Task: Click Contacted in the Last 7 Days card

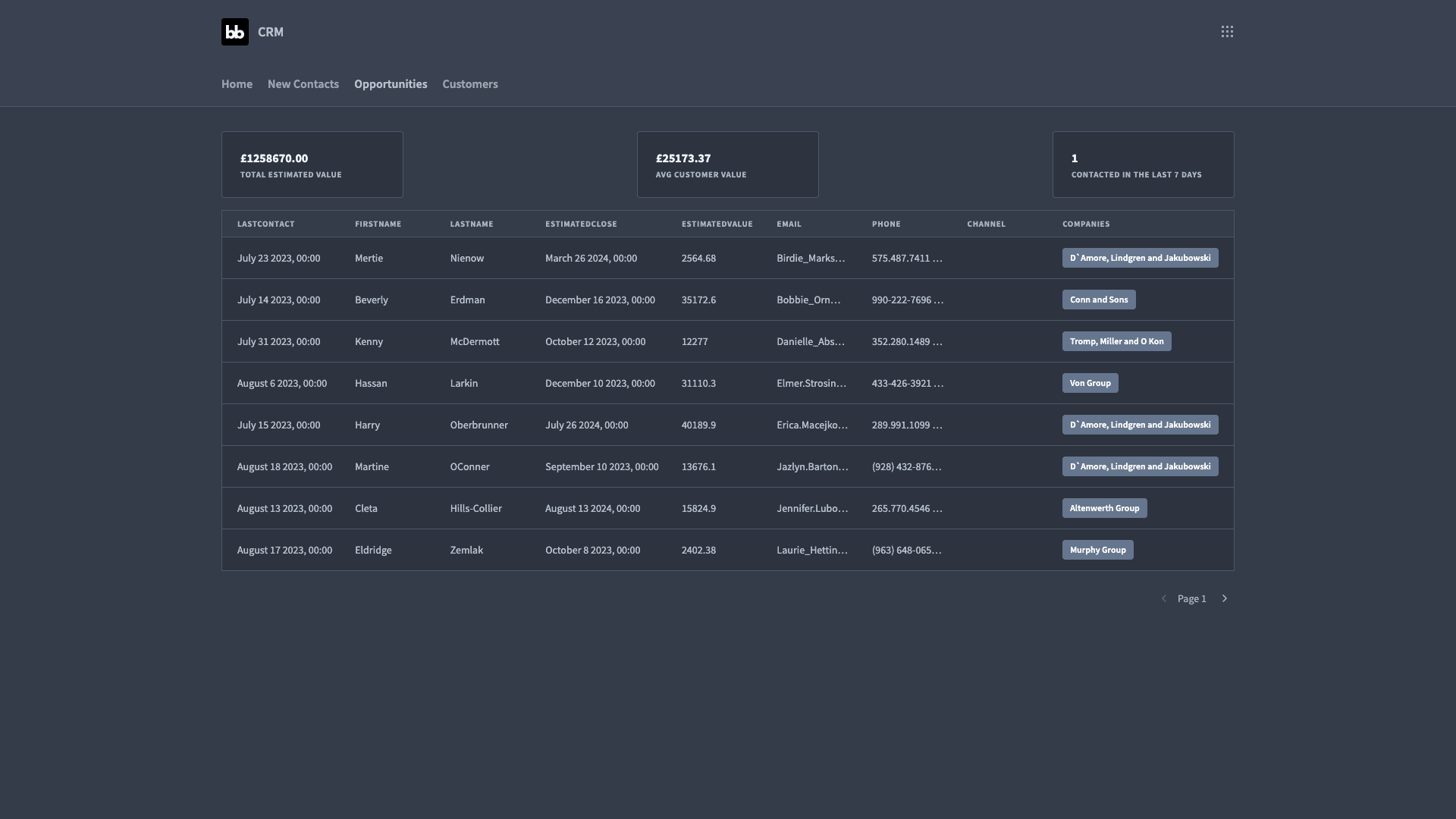Action: click(1144, 165)
